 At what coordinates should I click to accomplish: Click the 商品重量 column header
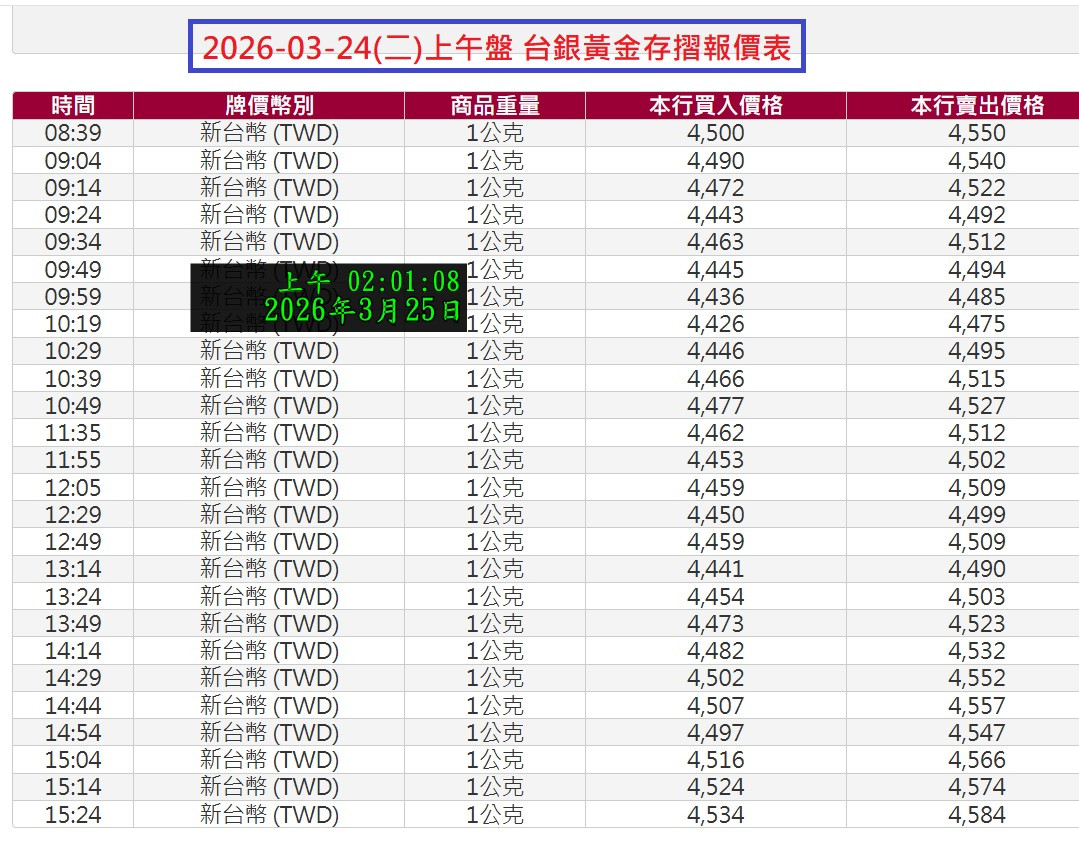pos(495,105)
